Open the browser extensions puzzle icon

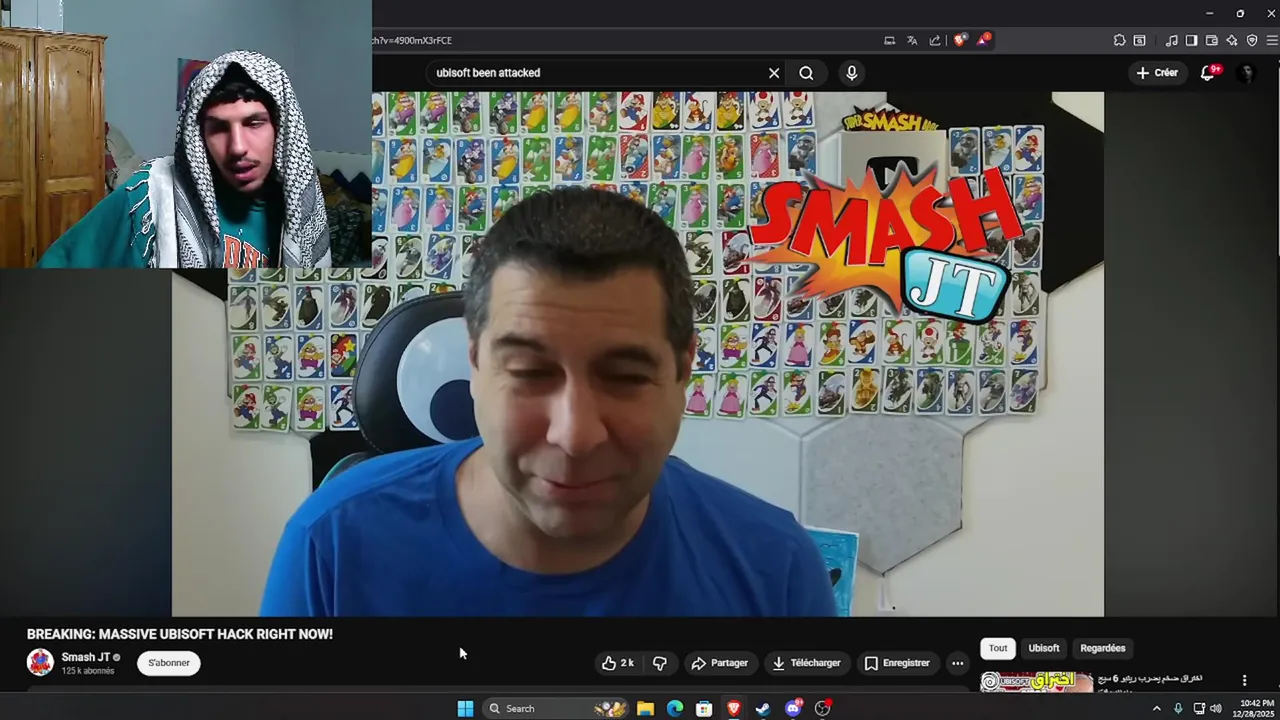click(x=1119, y=41)
